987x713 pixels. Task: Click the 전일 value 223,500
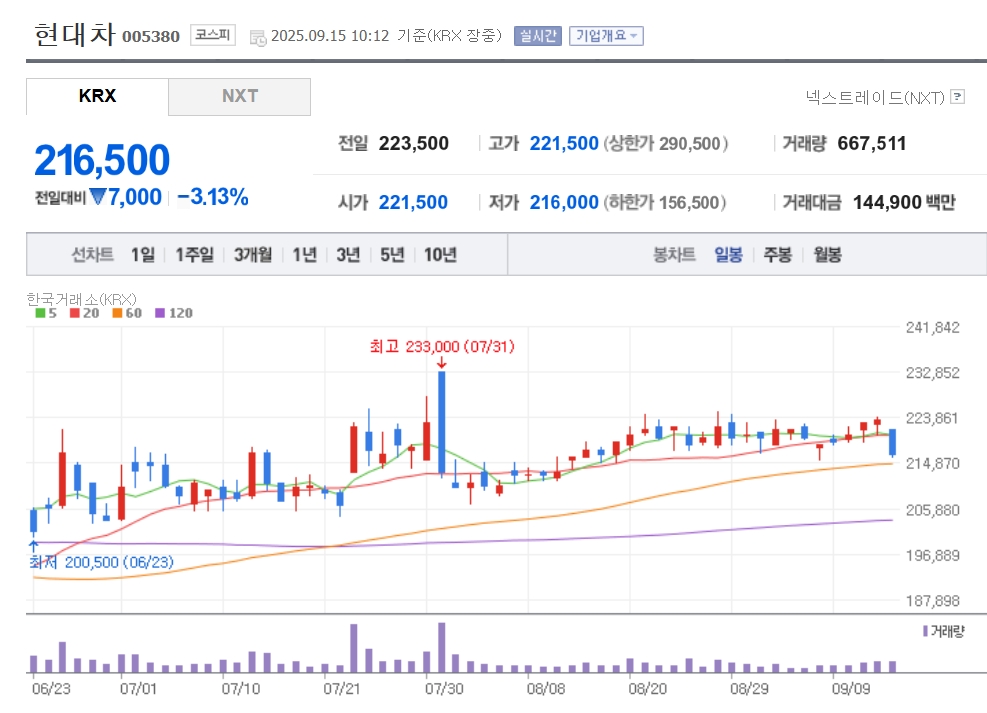pyautogui.click(x=414, y=143)
